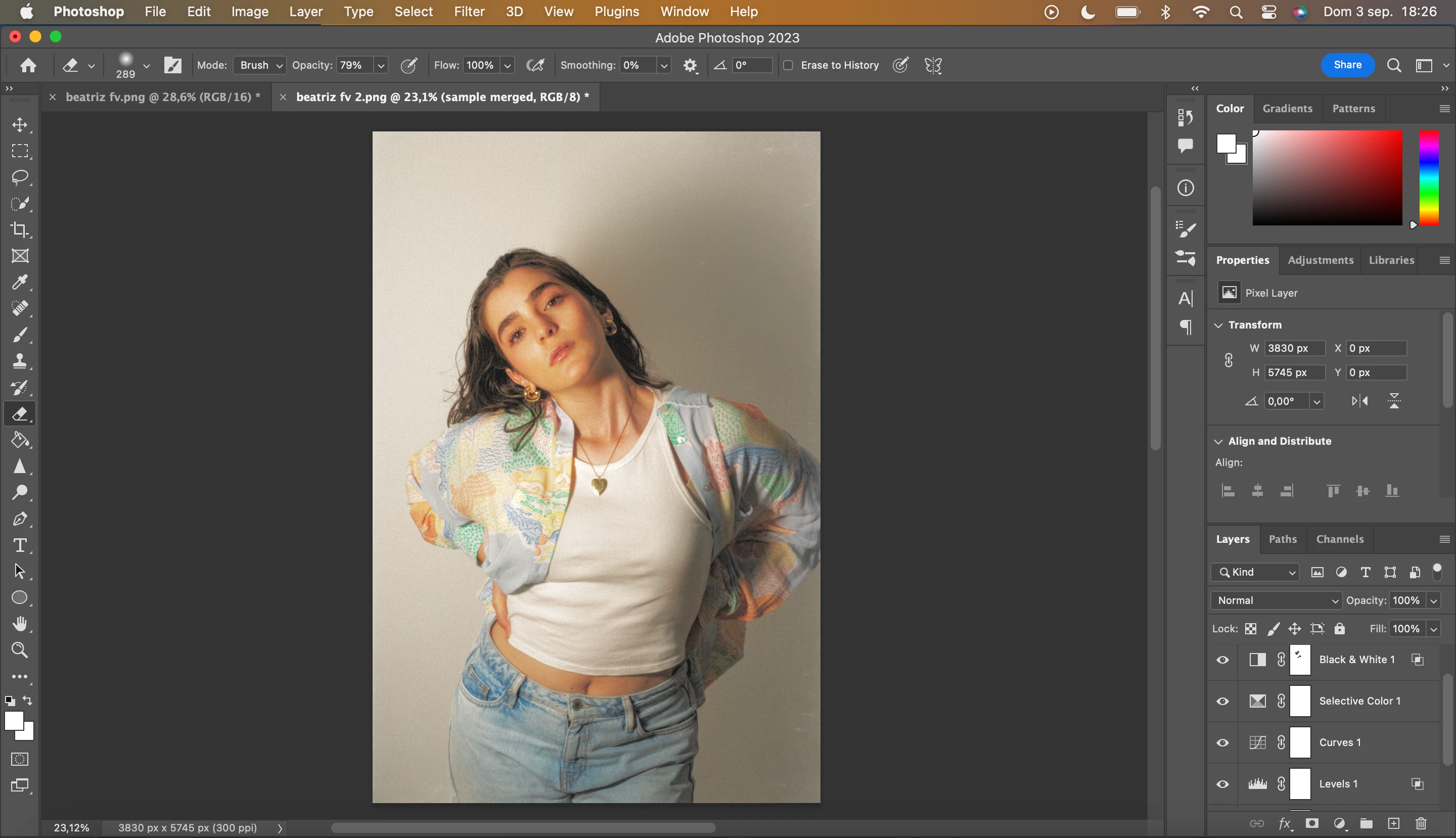
Task: Collapse the Transform section
Action: click(x=1218, y=325)
